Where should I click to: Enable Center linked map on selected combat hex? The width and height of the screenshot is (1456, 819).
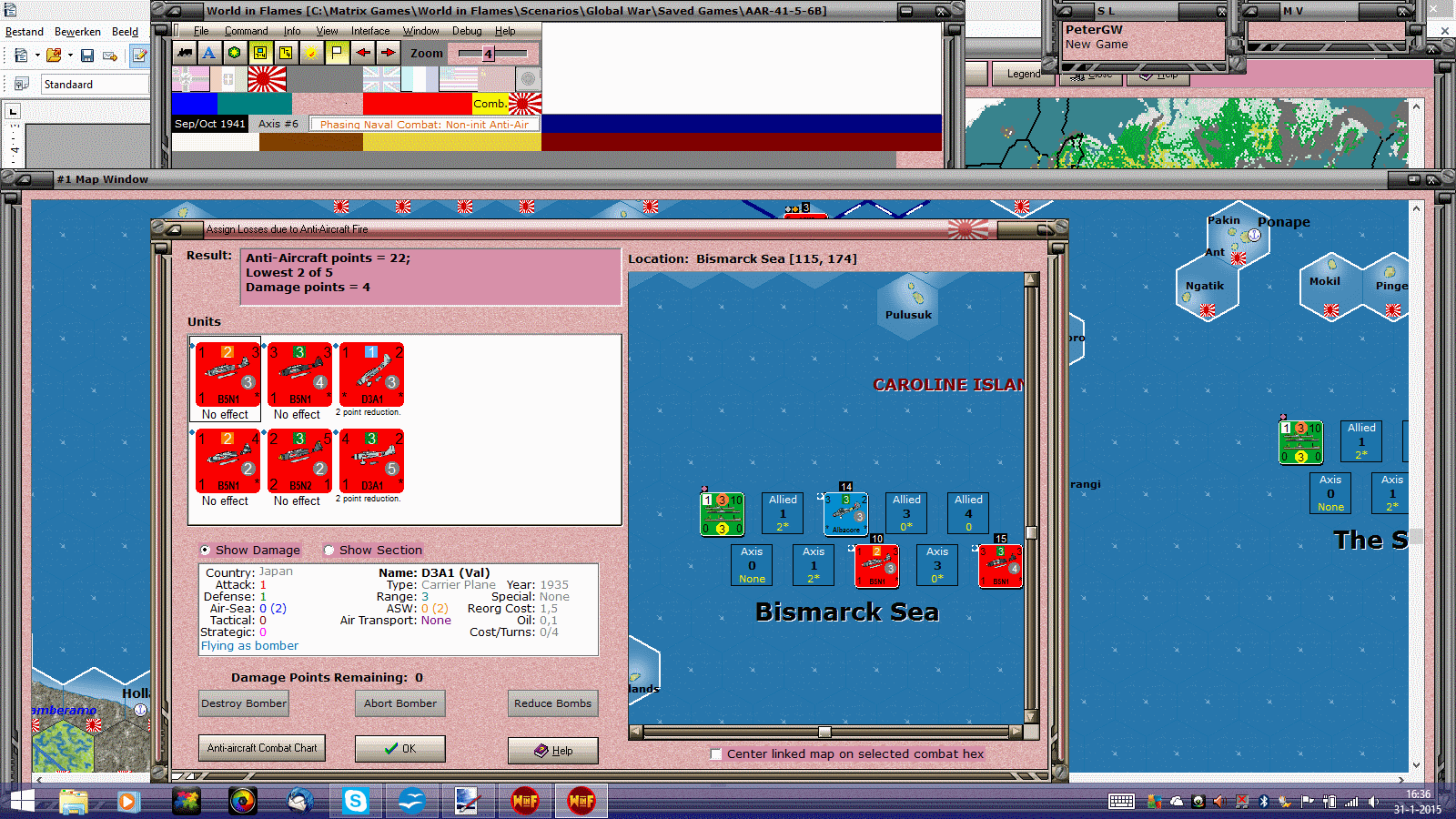pos(716,753)
